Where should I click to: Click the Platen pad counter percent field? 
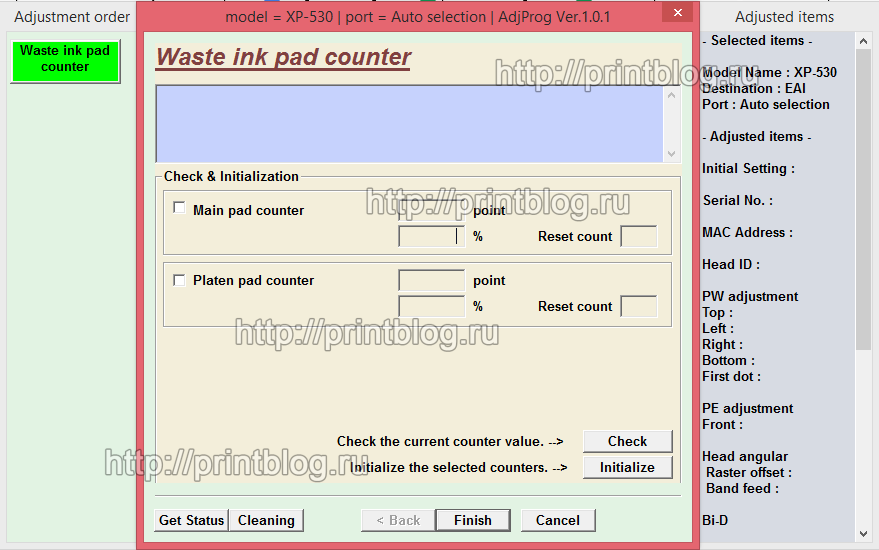pyautogui.click(x=432, y=307)
